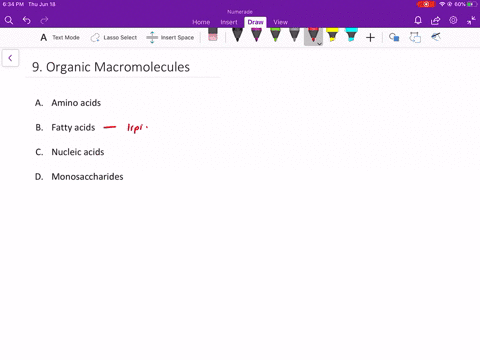Select the Draw tab
This screenshot has height=360, width=480.
coord(255,22)
